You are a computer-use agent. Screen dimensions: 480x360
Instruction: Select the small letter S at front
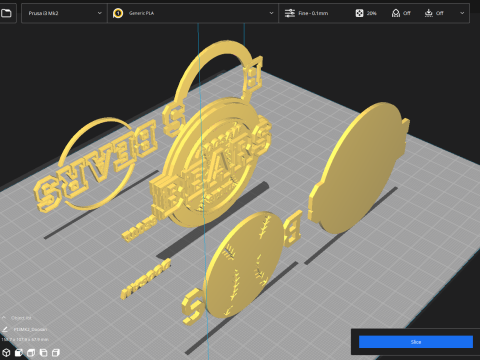(x=192, y=307)
